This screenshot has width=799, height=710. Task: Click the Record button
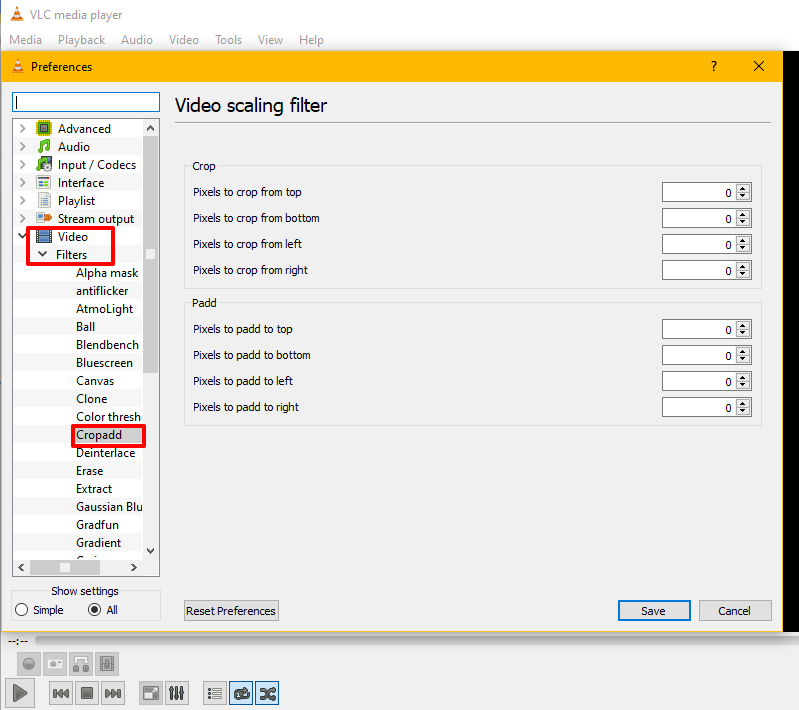pos(29,664)
